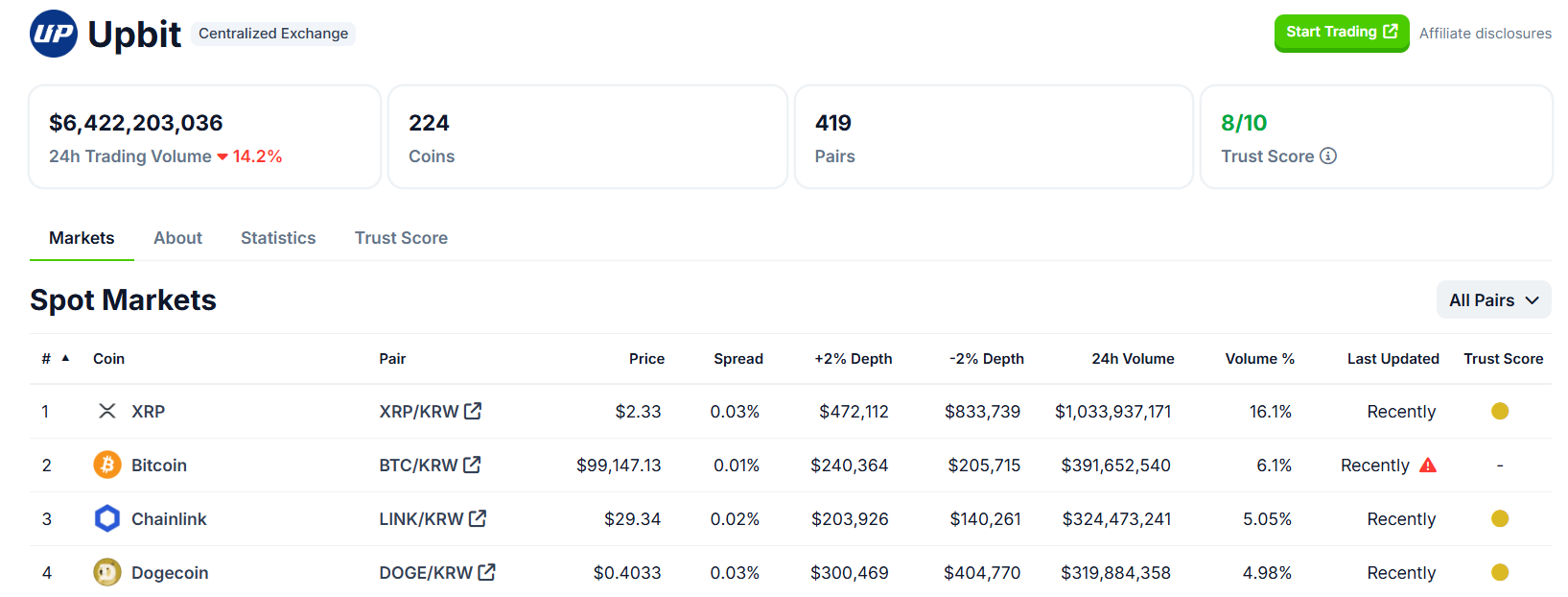The height and width of the screenshot is (597, 1568).
Task: Switch to the Statistics tab
Action: [278, 238]
